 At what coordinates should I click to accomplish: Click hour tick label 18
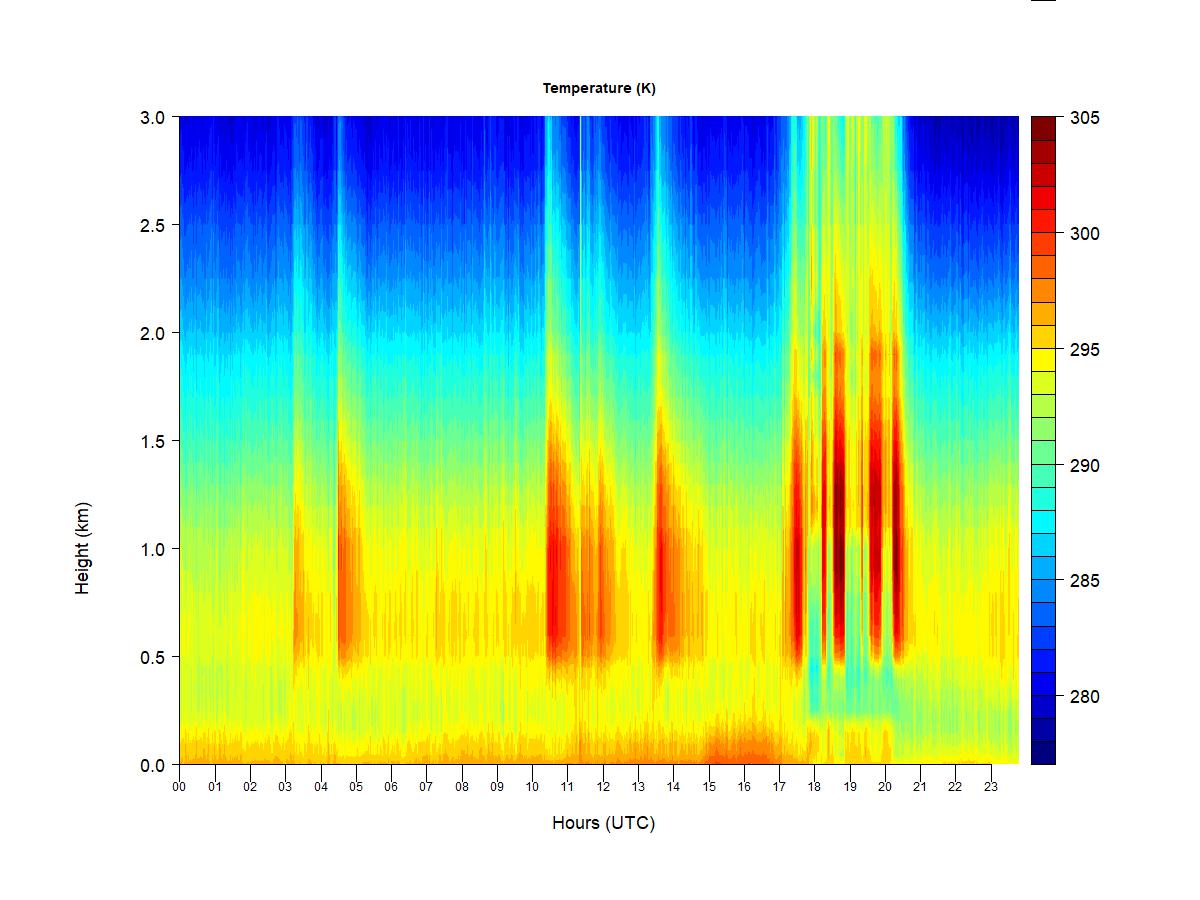814,787
